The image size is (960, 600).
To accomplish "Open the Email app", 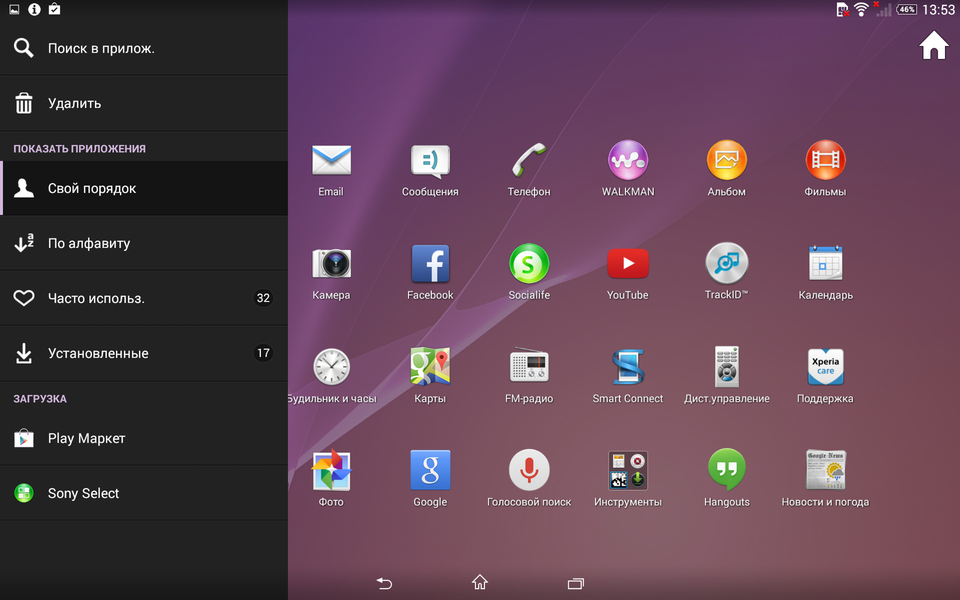I will 331,161.
